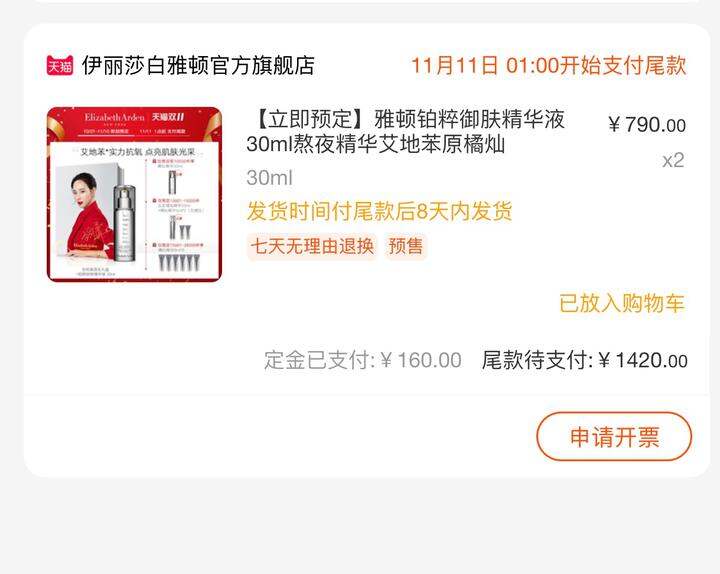Tap 尾款待支付 ¥1420.00 balance amount
Screen dimensions: 720x574
[x=584, y=360]
